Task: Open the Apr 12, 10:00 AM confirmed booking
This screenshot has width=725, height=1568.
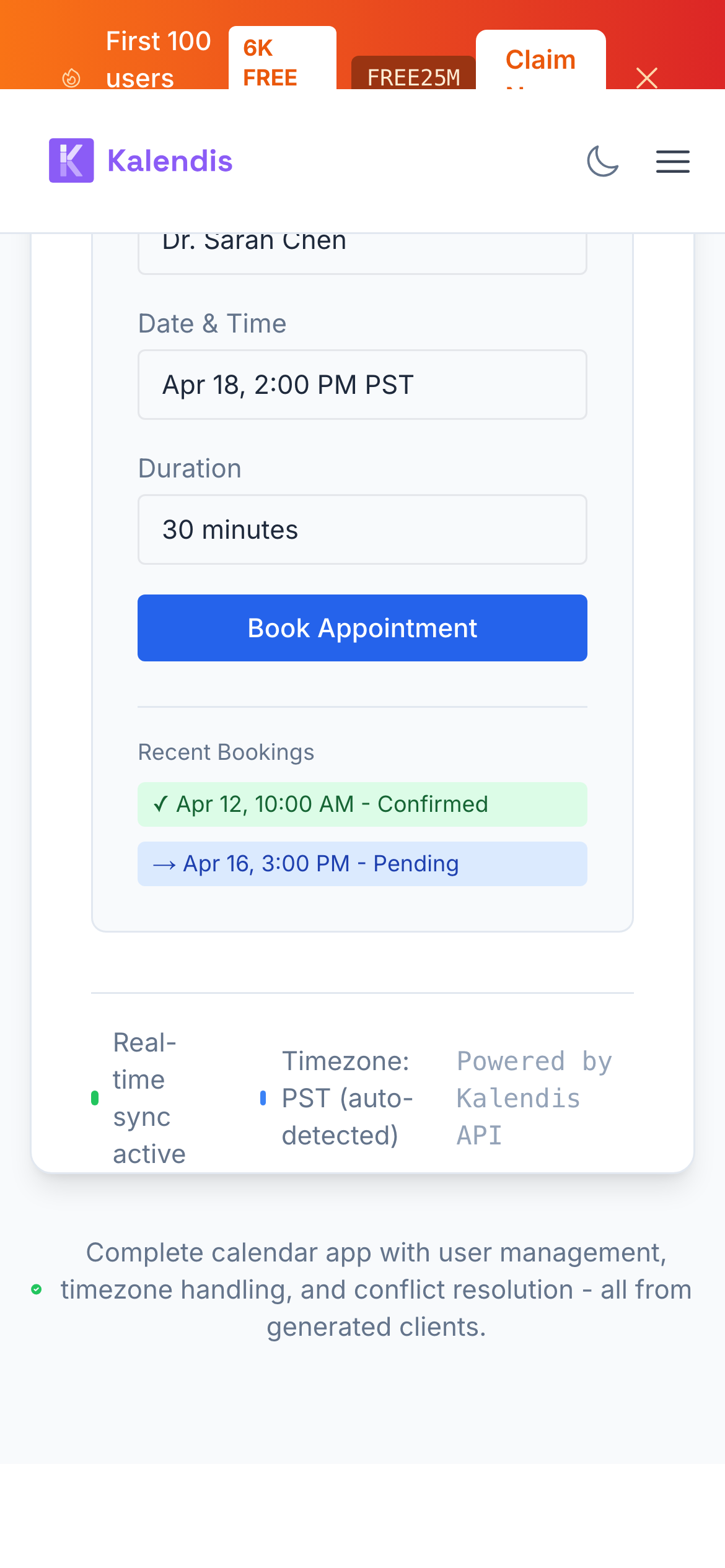Action: click(x=362, y=804)
